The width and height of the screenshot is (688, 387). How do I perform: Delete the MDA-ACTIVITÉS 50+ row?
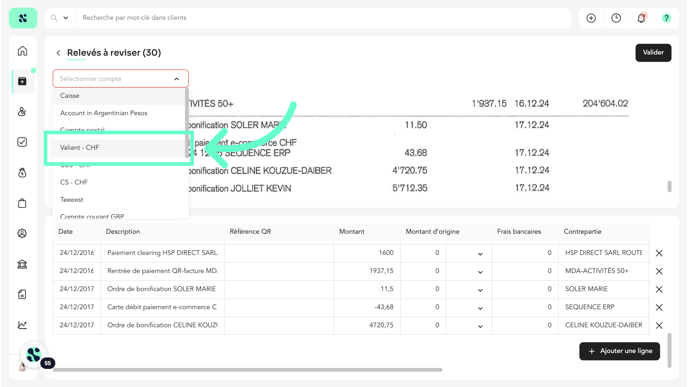[x=659, y=271]
